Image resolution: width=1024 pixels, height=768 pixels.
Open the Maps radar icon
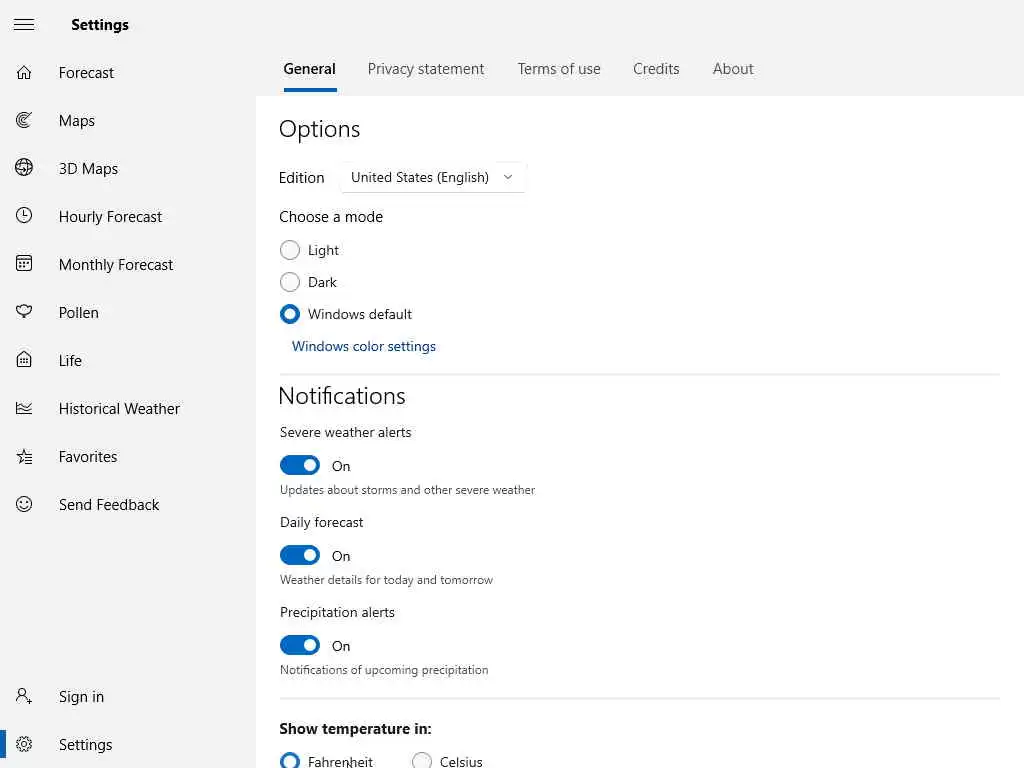click(24, 121)
